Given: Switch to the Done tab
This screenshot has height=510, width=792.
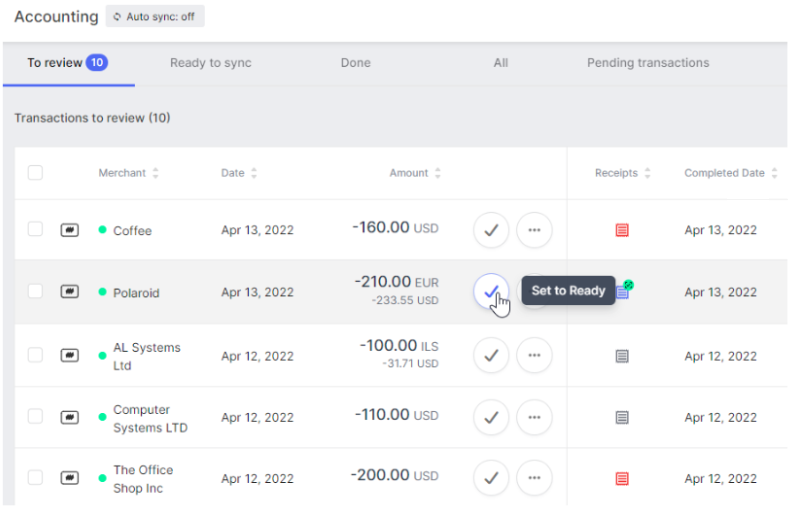Looking at the screenshot, I should tap(355, 63).
